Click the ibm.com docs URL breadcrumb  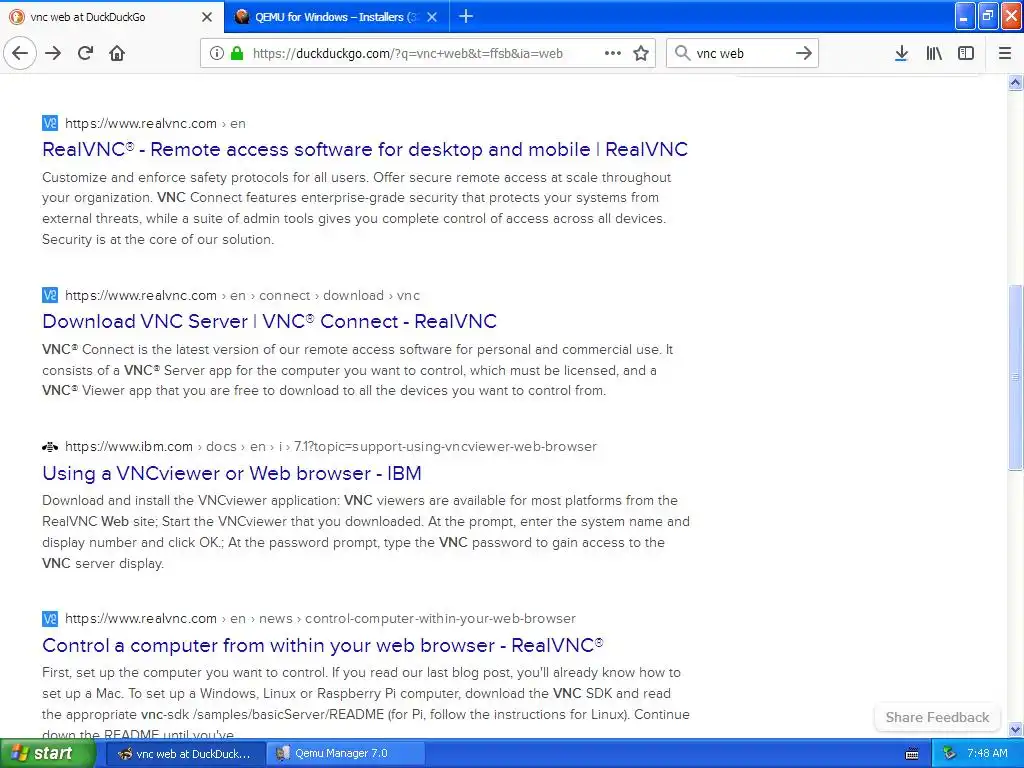(x=331, y=447)
